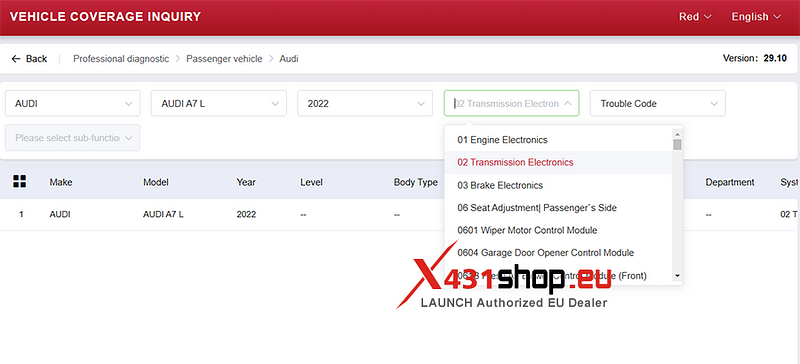Click the Body Type column header

416,182
